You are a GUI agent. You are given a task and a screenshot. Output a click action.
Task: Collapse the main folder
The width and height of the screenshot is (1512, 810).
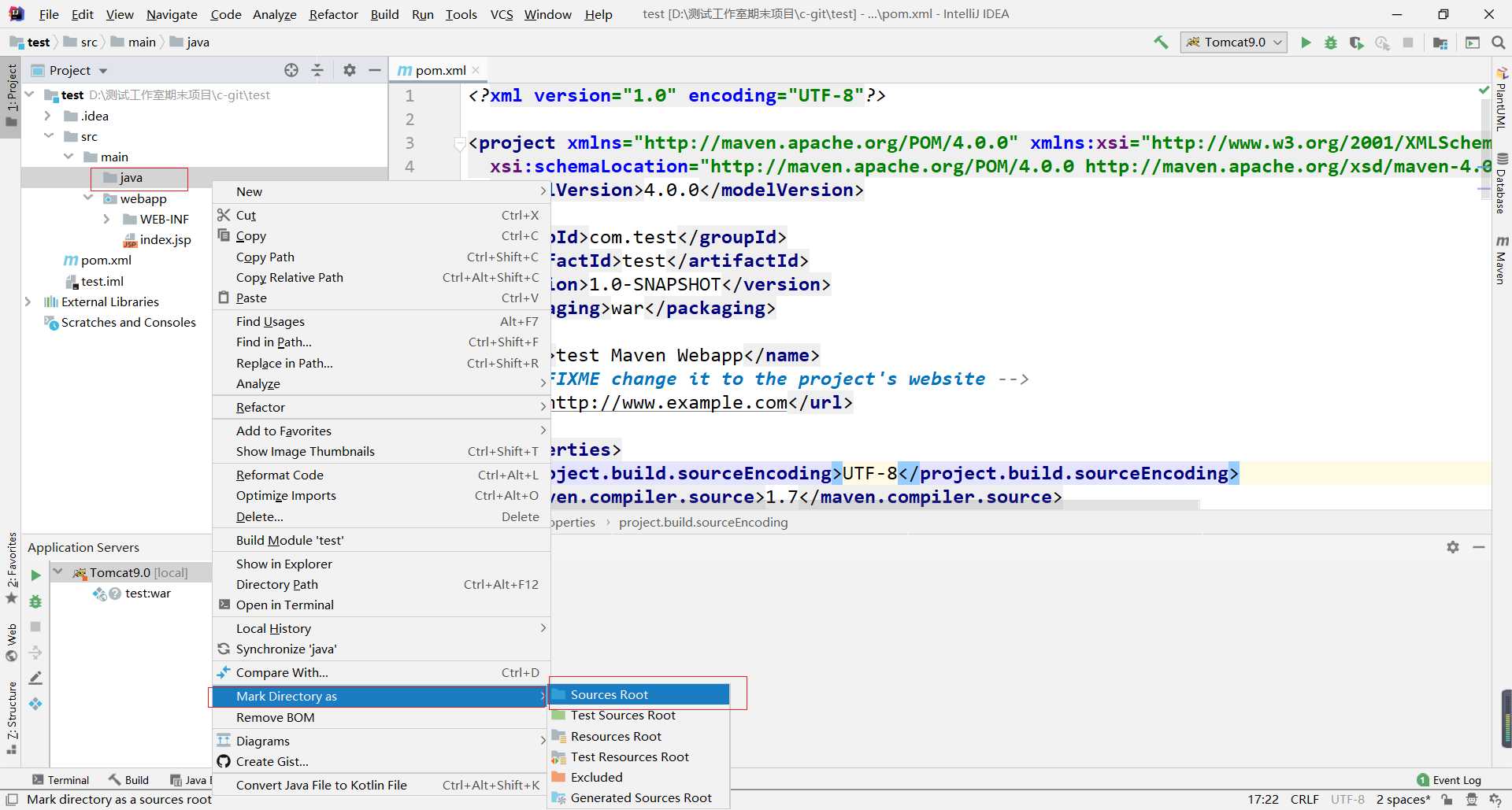point(69,157)
